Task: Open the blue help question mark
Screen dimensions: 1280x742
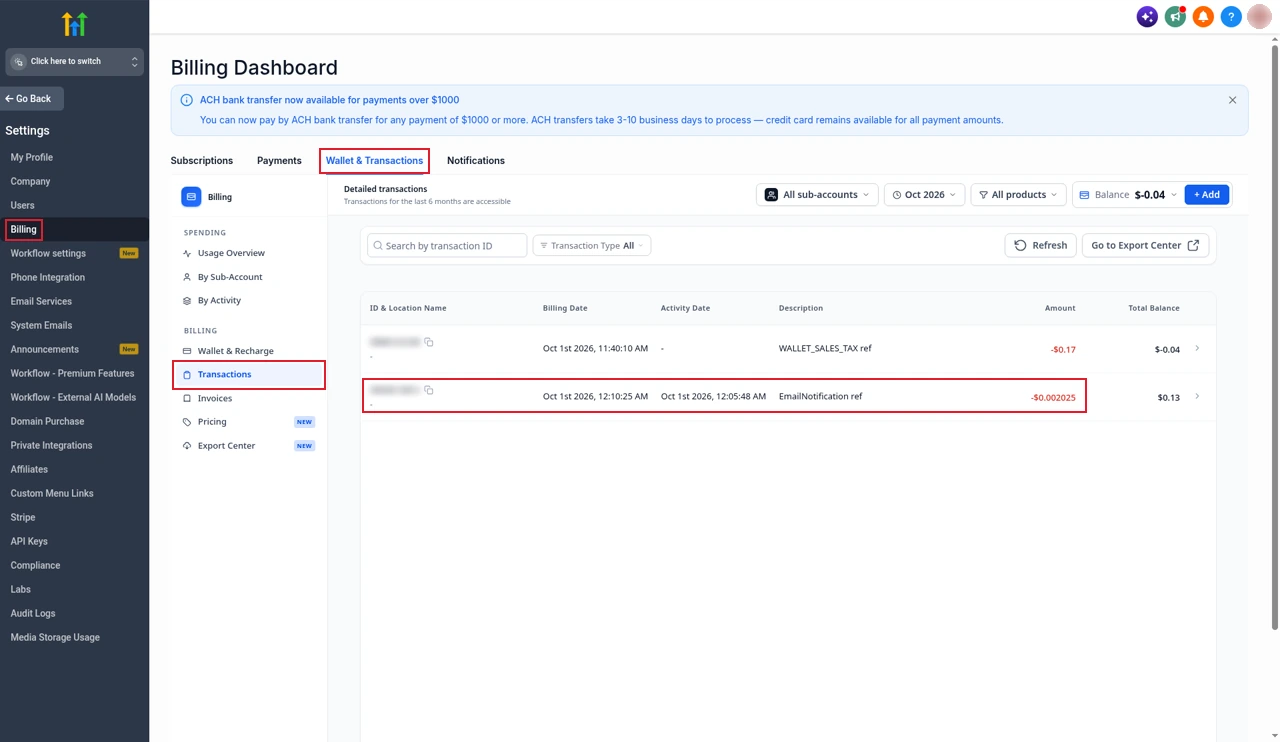Action: pyautogui.click(x=1231, y=17)
